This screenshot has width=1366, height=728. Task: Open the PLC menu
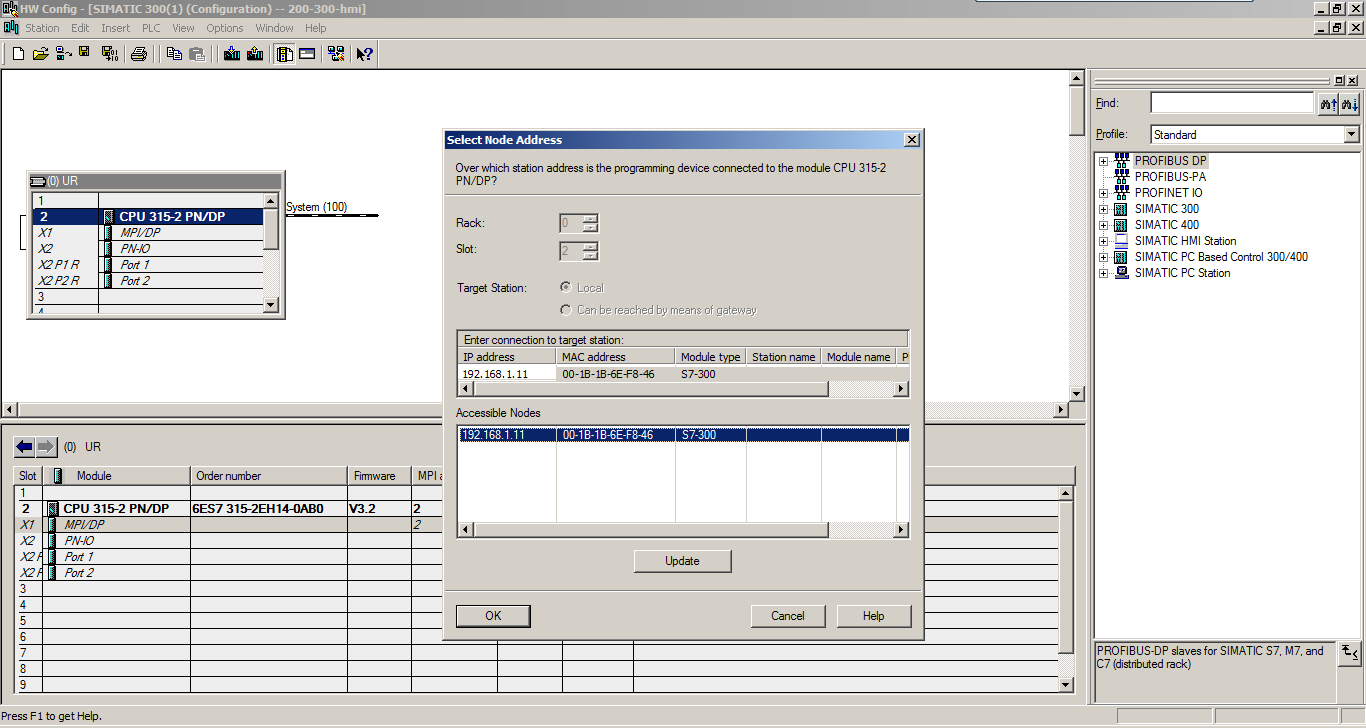tap(151, 28)
